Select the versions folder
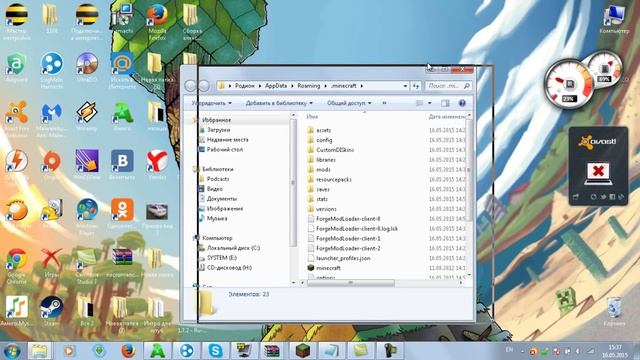 (x=326, y=209)
